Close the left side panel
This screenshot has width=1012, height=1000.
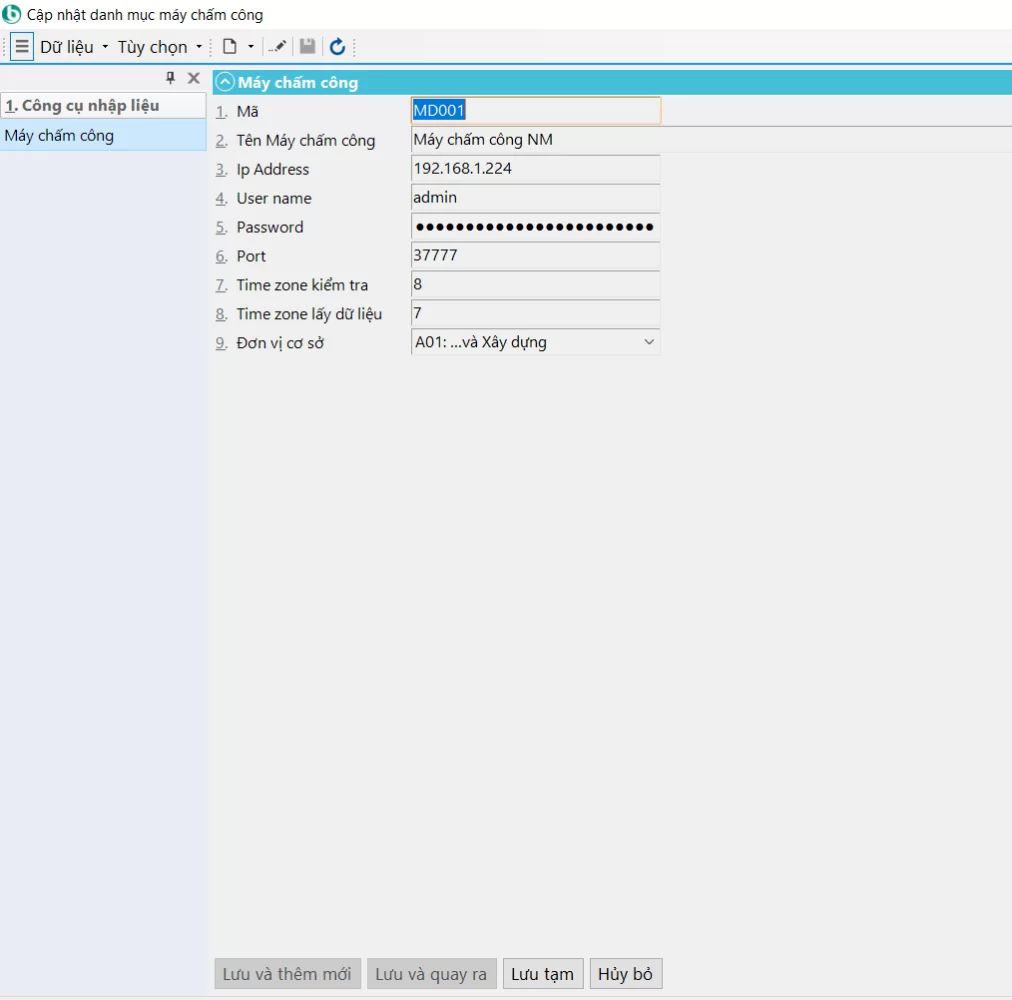tap(194, 78)
